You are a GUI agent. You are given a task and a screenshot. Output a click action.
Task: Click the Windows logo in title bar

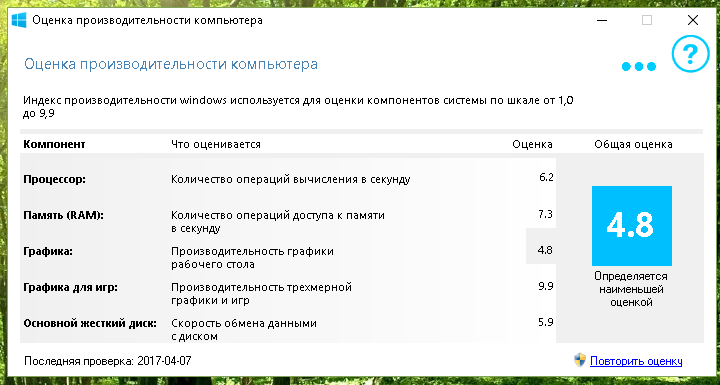[x=19, y=20]
